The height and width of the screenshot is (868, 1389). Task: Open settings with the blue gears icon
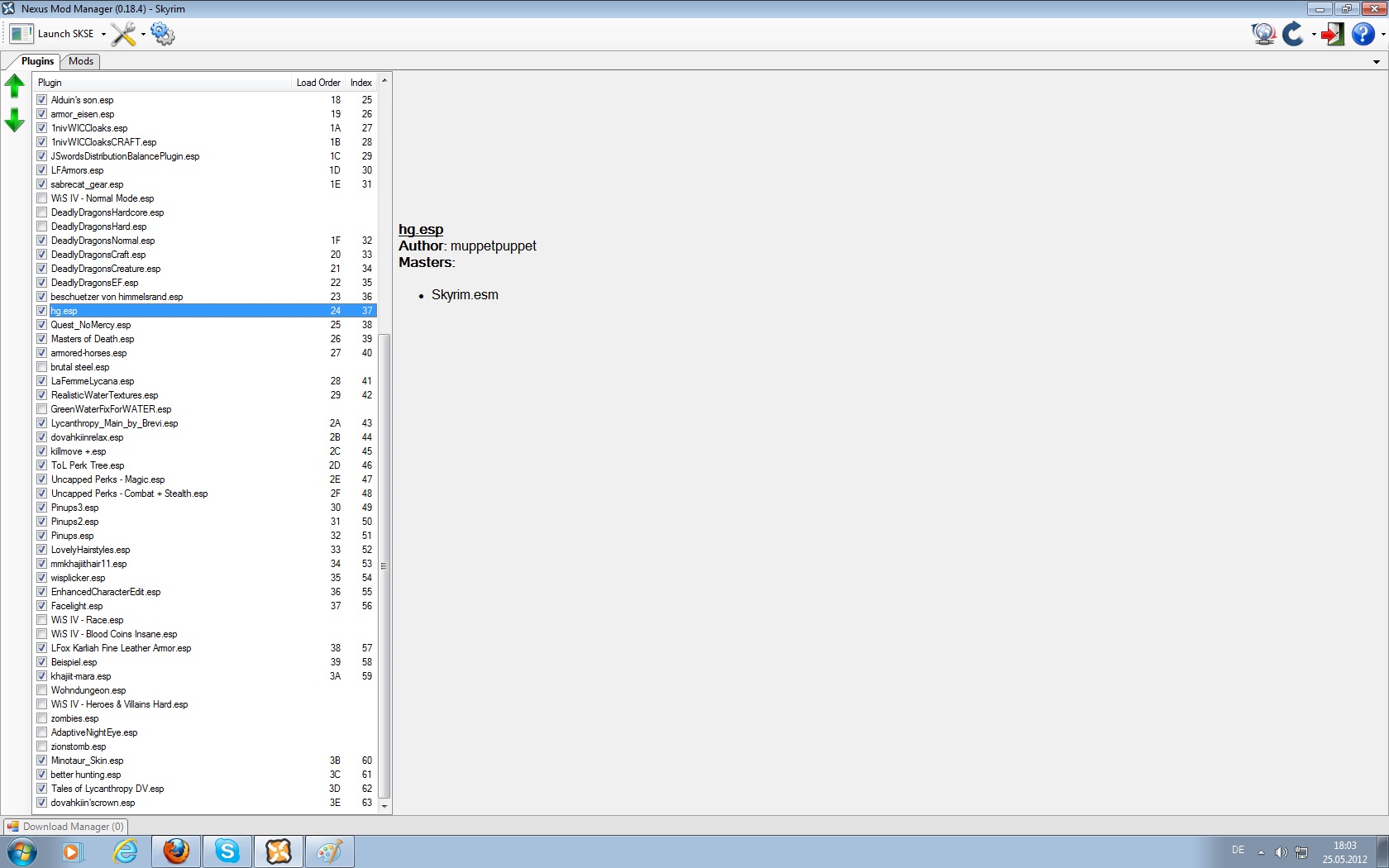(x=163, y=34)
